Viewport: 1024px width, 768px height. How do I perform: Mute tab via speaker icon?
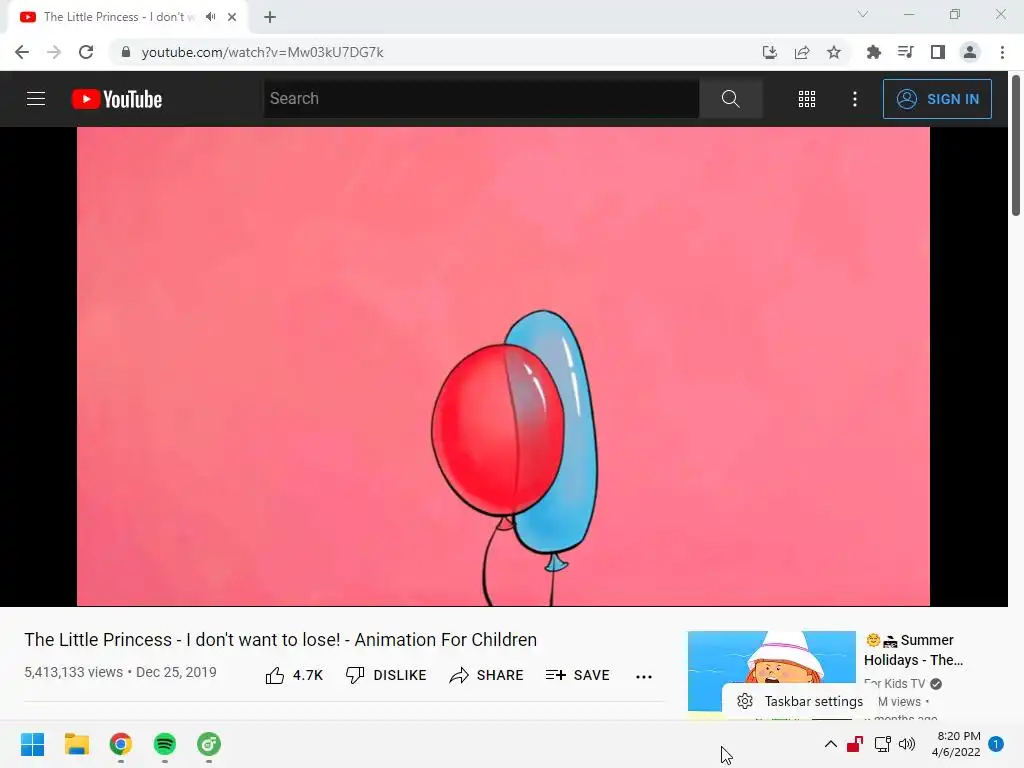(x=210, y=17)
